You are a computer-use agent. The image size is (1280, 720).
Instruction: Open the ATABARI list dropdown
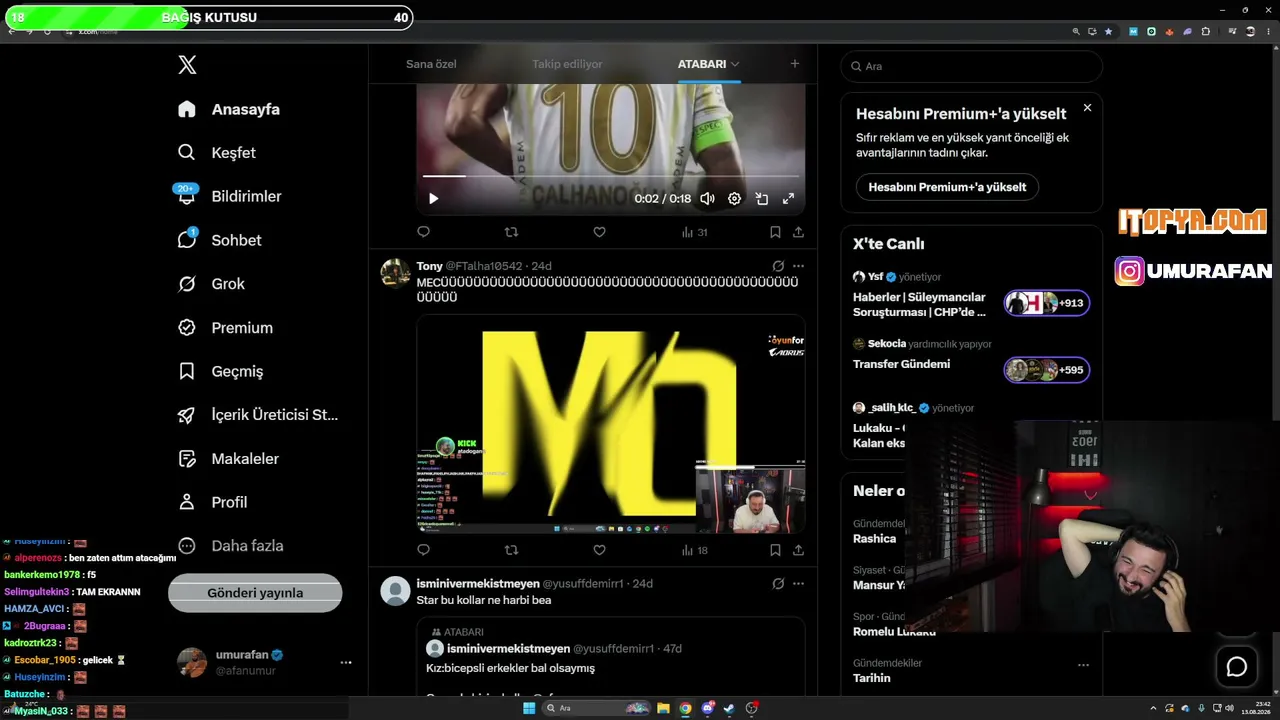click(x=708, y=64)
